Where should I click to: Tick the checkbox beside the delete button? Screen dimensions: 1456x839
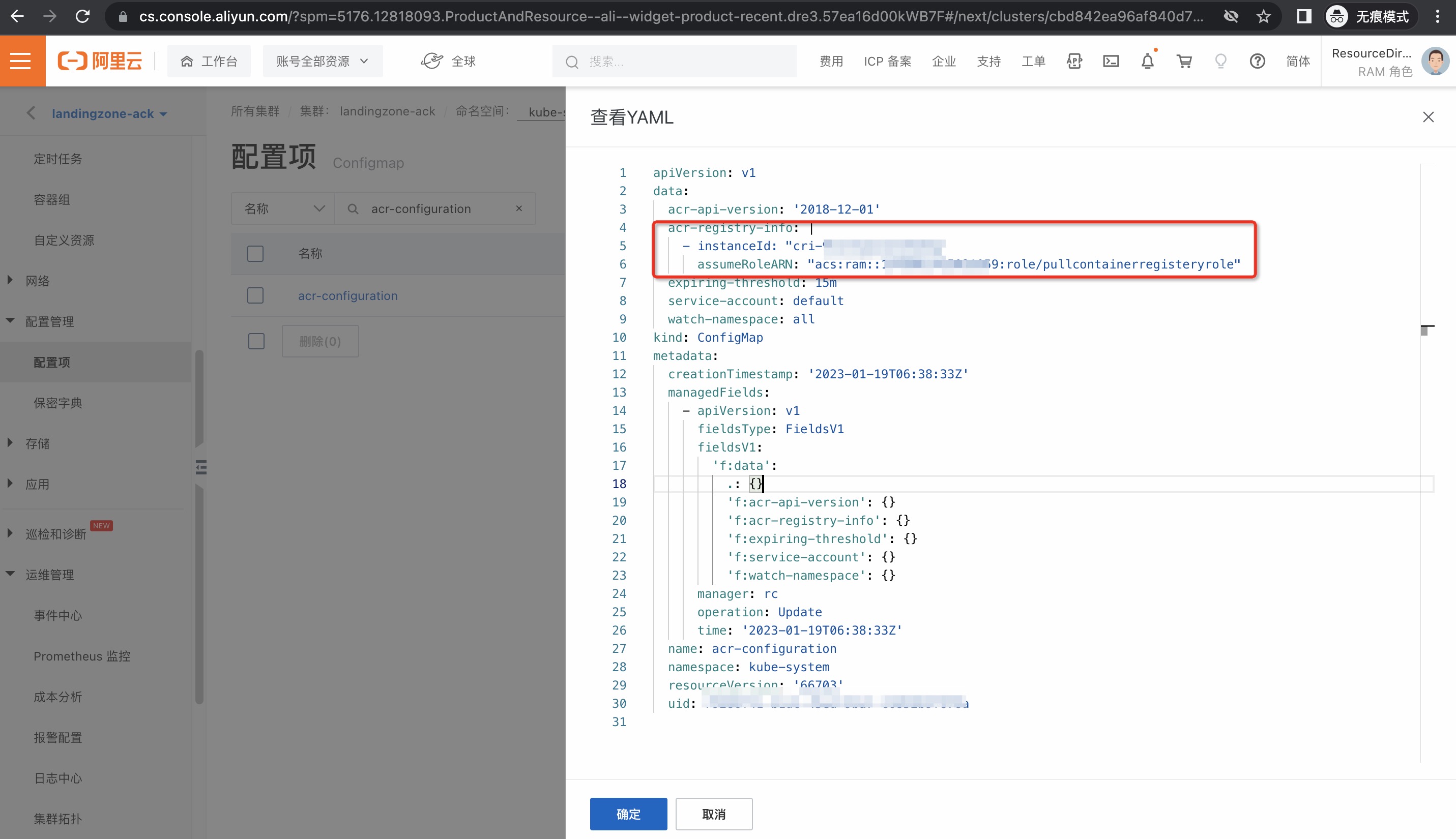tap(256, 341)
